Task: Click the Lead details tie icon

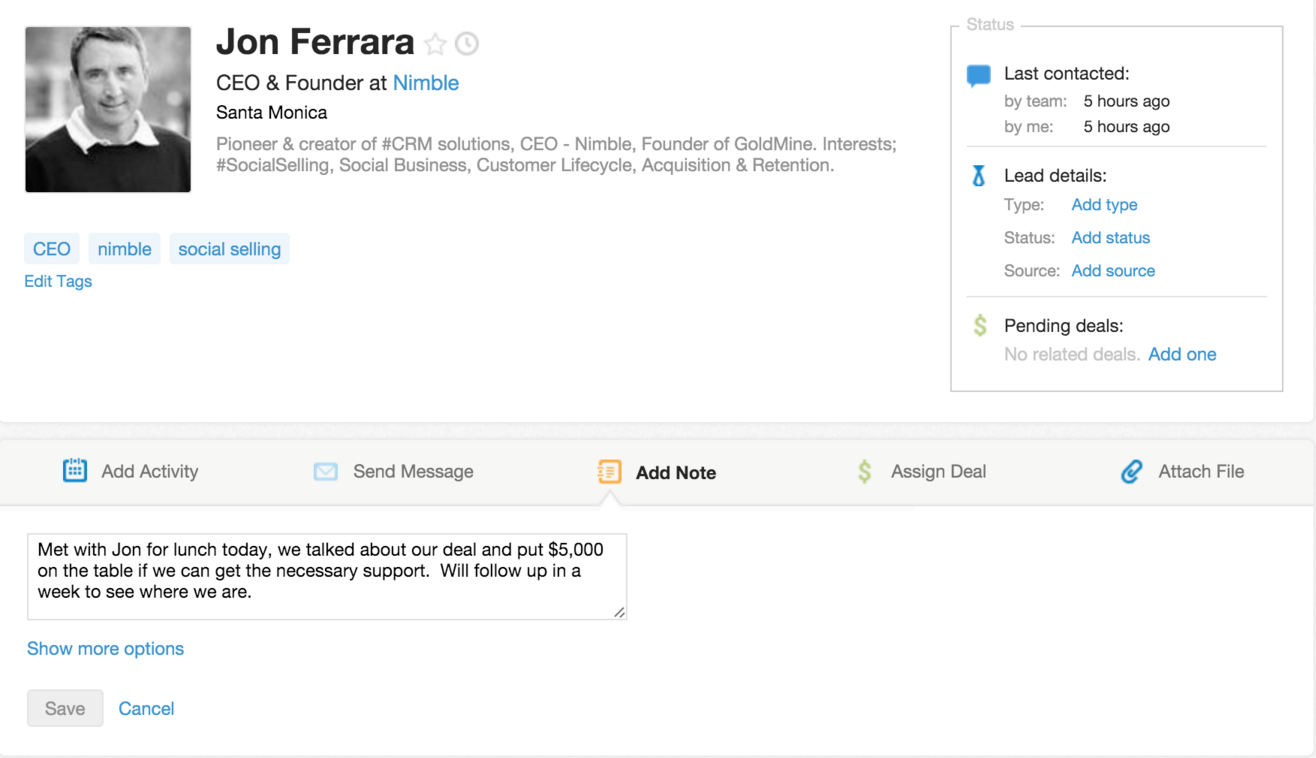Action: (x=979, y=177)
